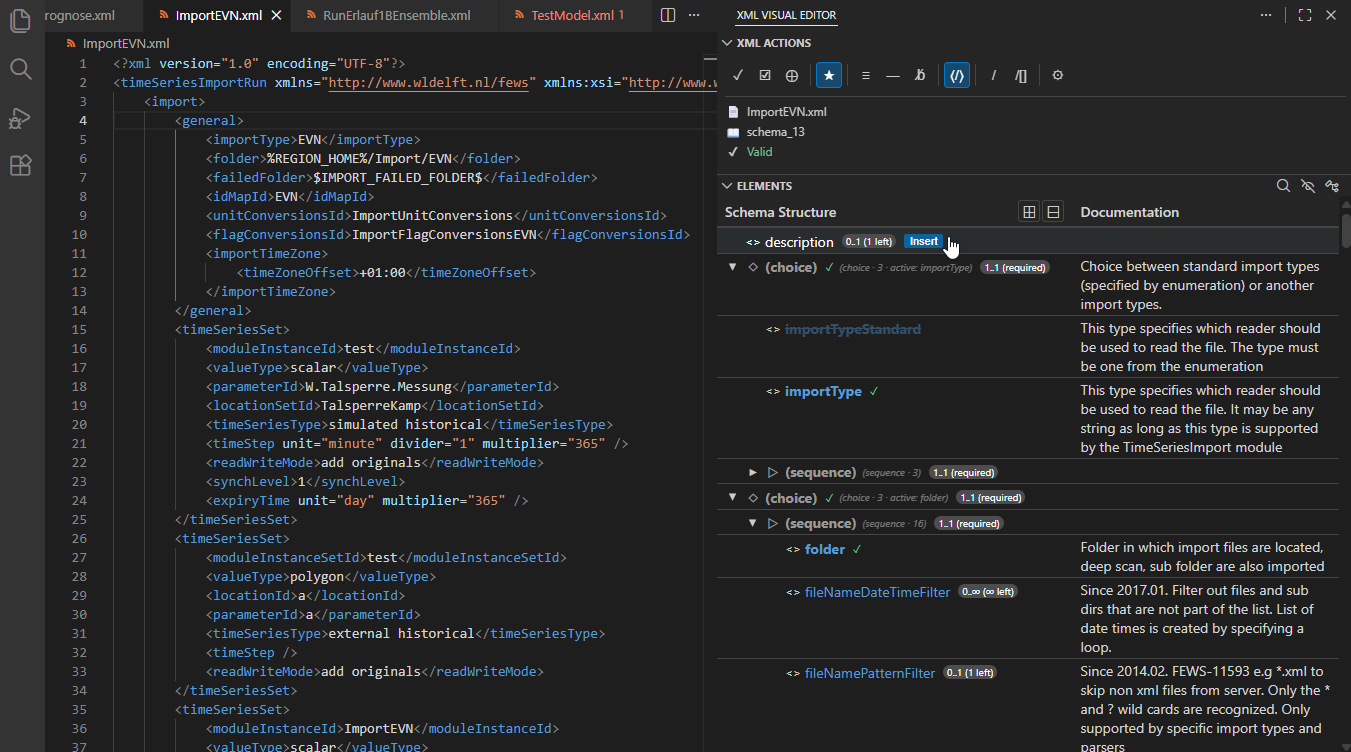The image size is (1351, 752).
Task: Open editor more actions ellipsis
Action: pos(694,15)
